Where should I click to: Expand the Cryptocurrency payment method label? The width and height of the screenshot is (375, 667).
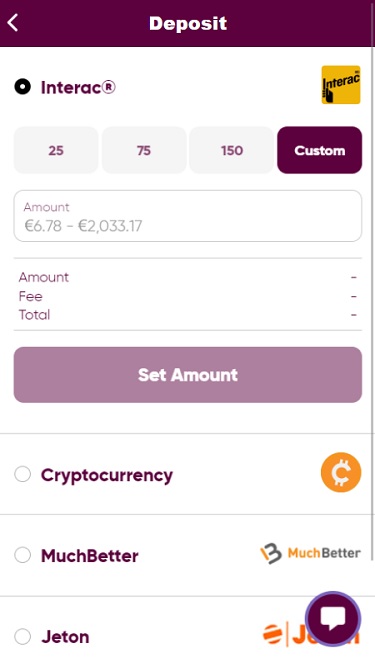pyautogui.click(x=107, y=475)
